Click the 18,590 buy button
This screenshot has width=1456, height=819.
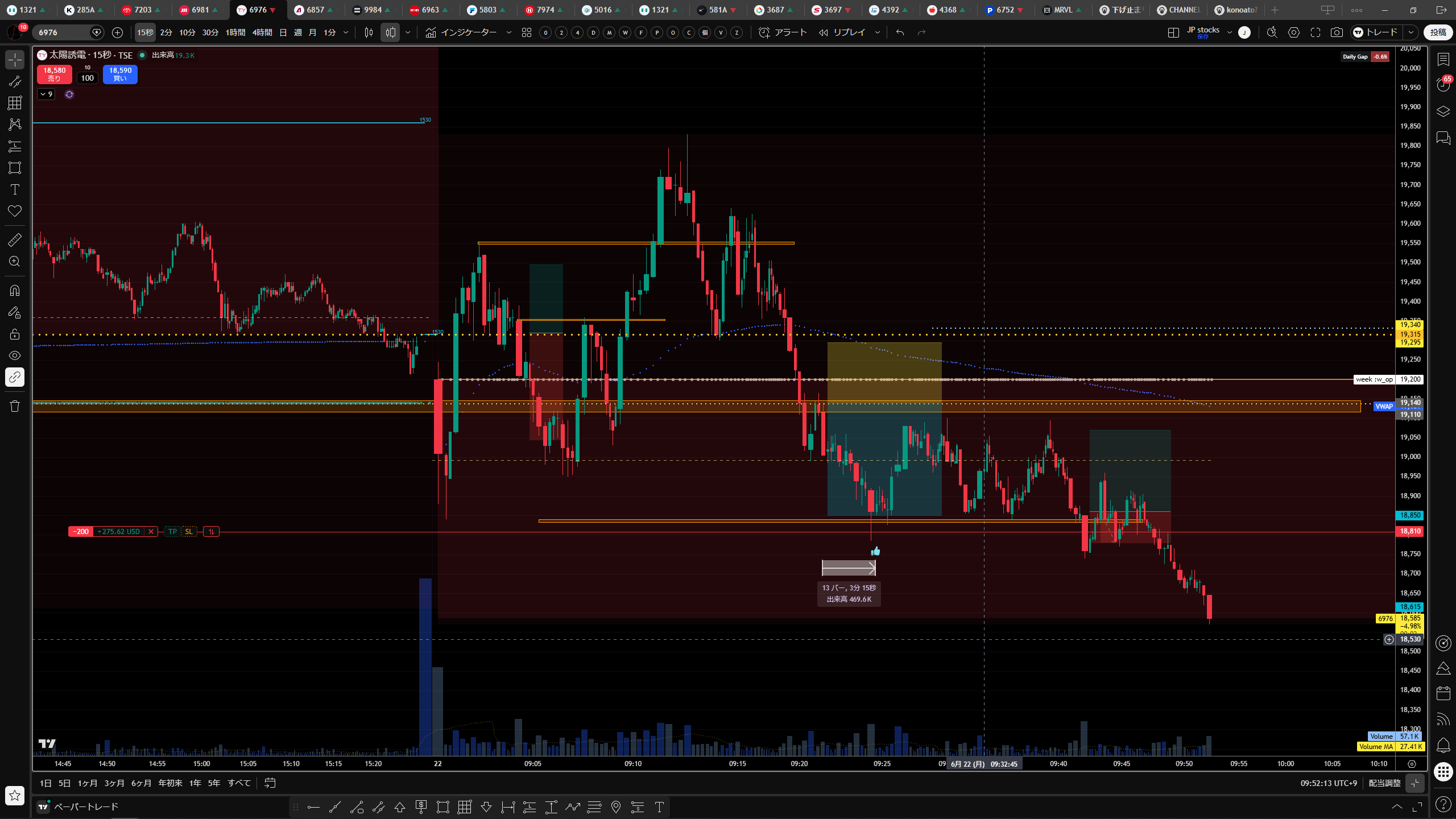(120, 74)
